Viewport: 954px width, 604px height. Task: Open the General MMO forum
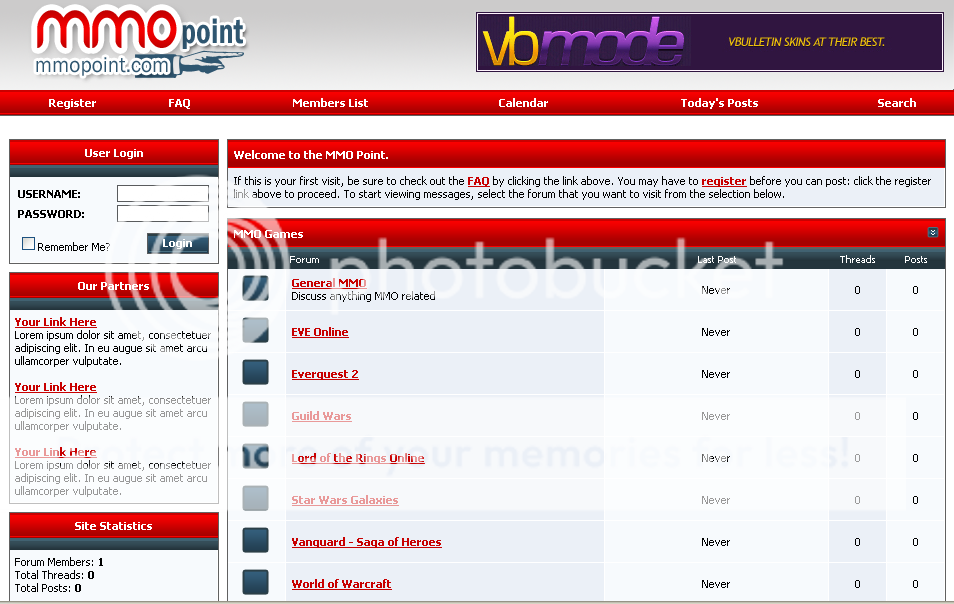click(329, 283)
